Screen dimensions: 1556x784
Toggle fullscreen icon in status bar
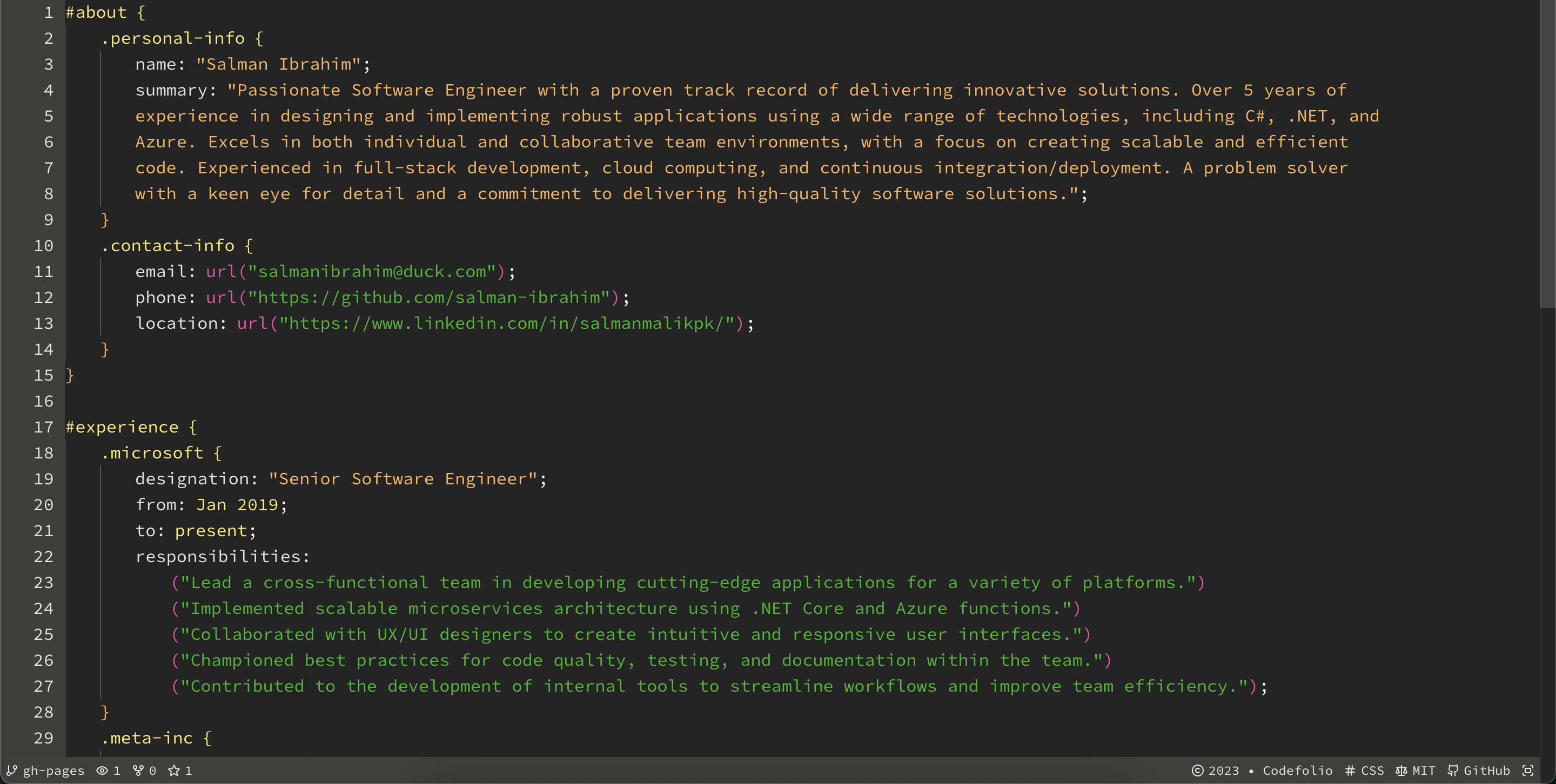pyautogui.click(x=1527, y=770)
